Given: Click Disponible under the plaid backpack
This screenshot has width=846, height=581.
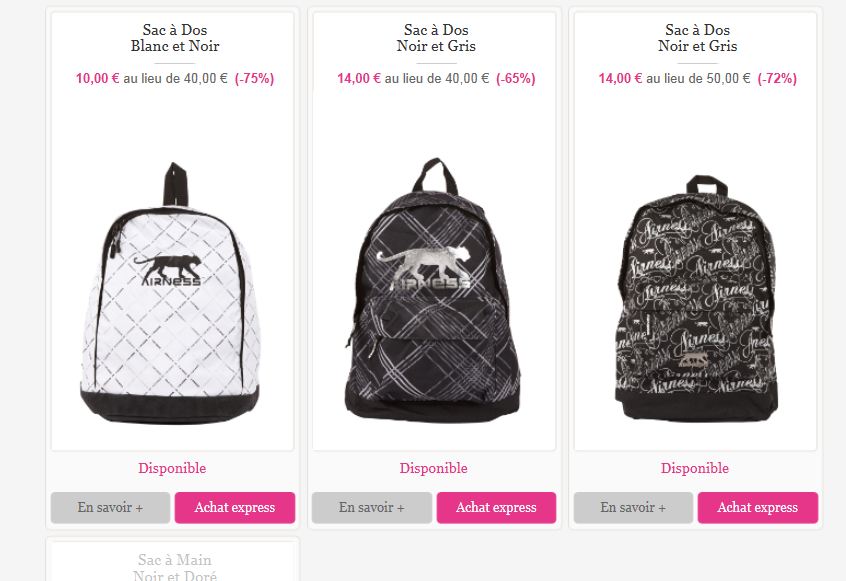Looking at the screenshot, I should [x=433, y=468].
